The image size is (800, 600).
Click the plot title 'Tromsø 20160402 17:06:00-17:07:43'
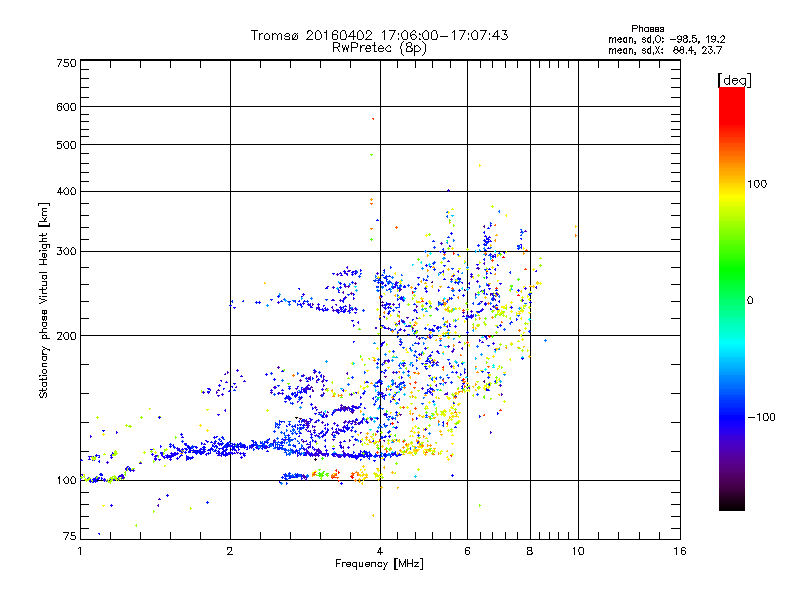pos(379,35)
